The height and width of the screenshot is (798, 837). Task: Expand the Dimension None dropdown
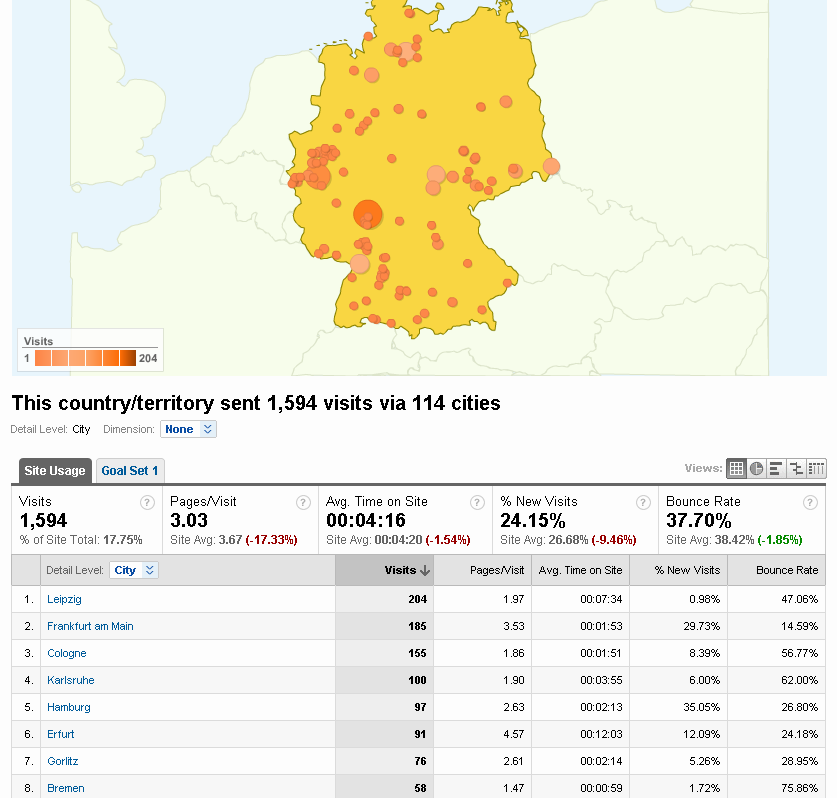pos(188,429)
